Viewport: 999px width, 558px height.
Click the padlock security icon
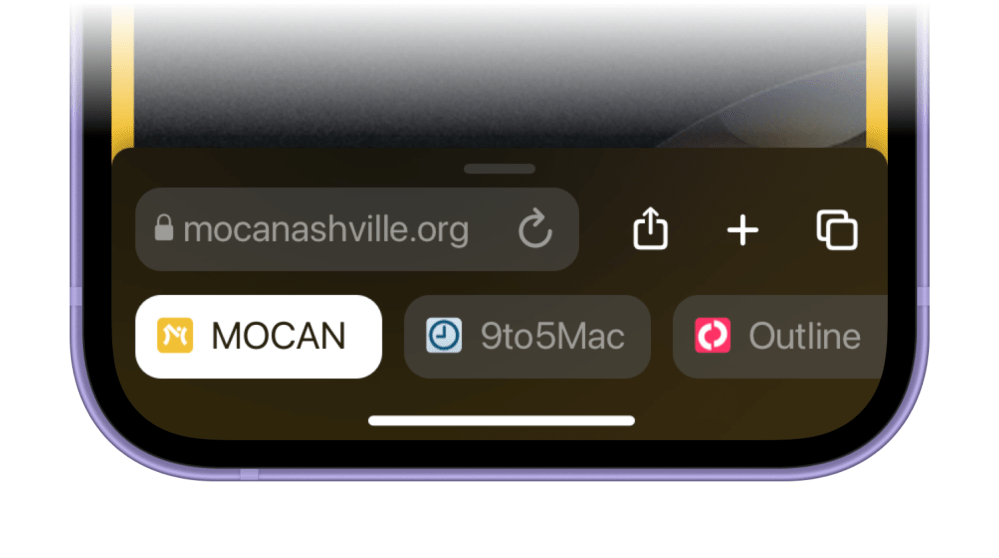click(x=164, y=228)
